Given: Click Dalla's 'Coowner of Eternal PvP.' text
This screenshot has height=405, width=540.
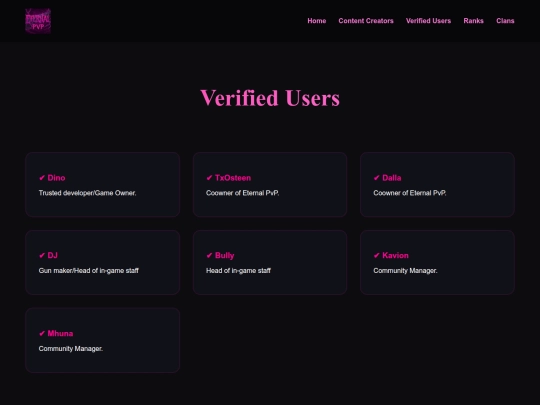Looking at the screenshot, I should click(x=410, y=193).
